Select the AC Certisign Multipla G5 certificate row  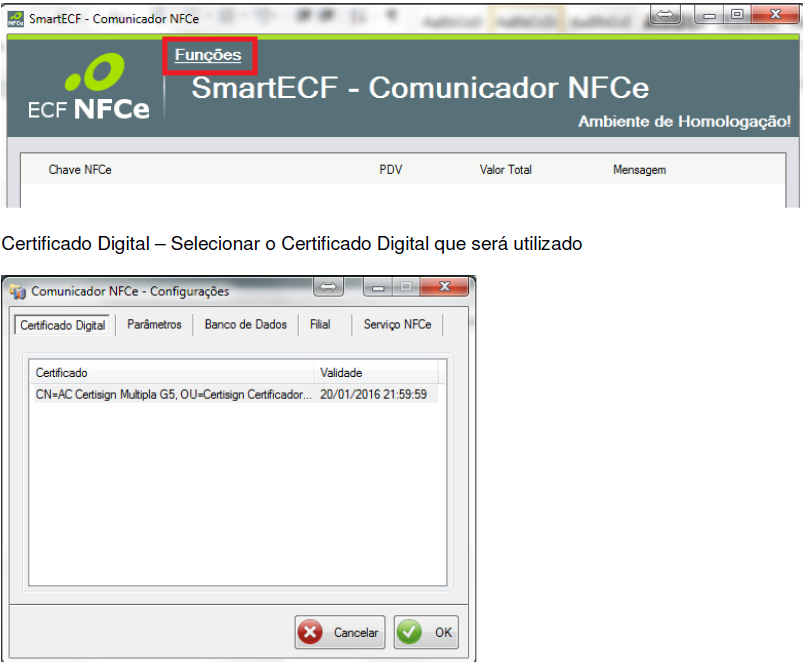236,394
